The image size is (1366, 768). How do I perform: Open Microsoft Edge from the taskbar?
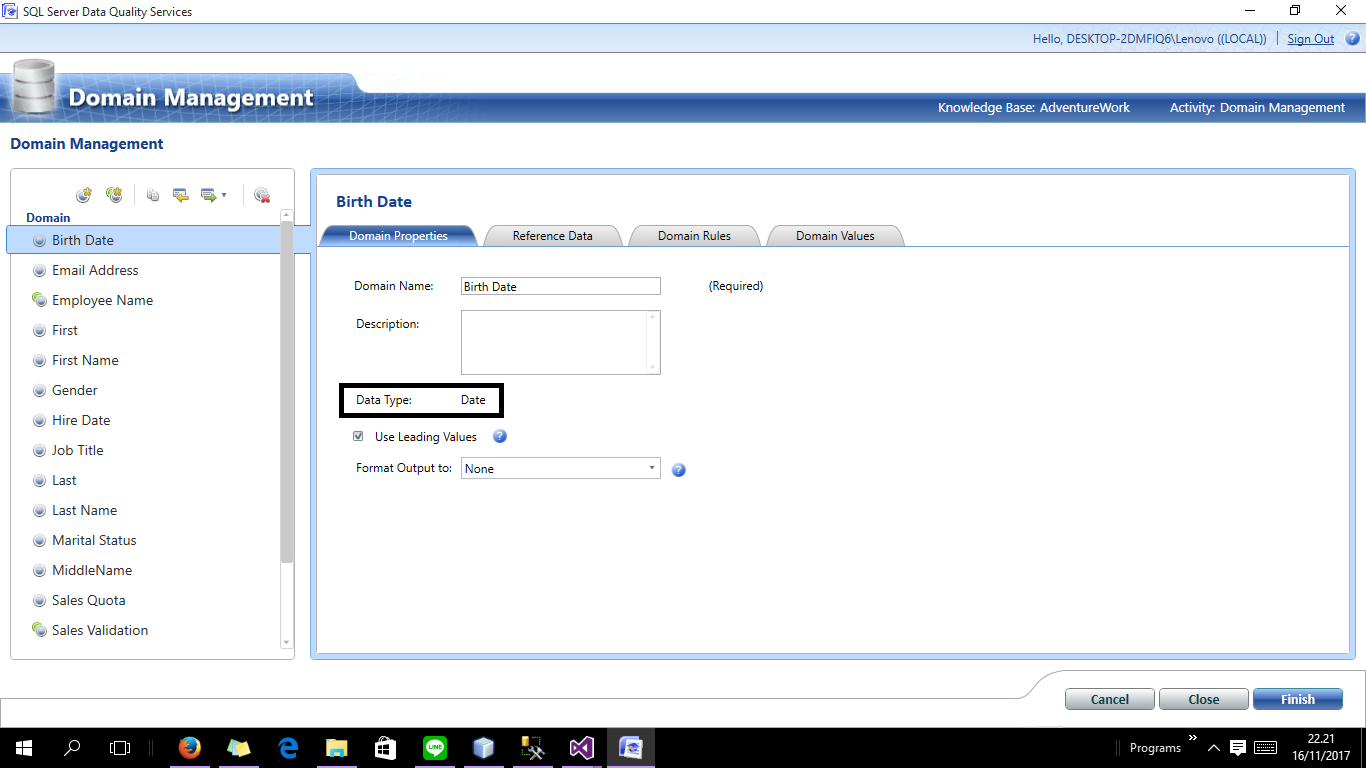(x=288, y=747)
